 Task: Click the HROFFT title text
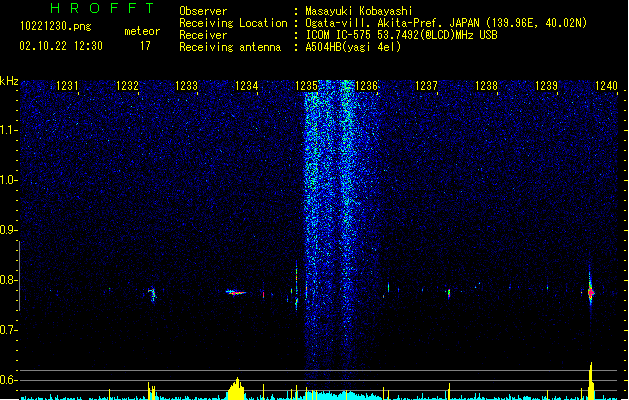point(102,8)
